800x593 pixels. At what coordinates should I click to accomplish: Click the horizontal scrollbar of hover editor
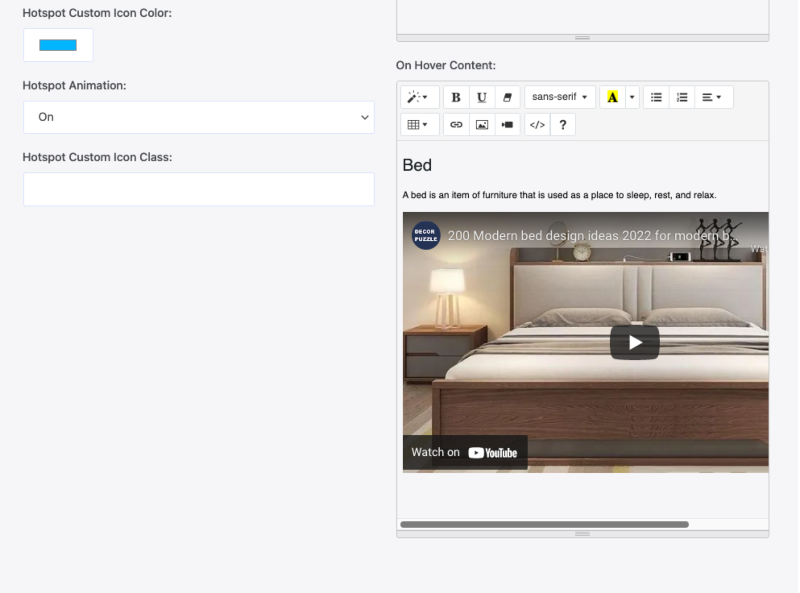point(544,525)
